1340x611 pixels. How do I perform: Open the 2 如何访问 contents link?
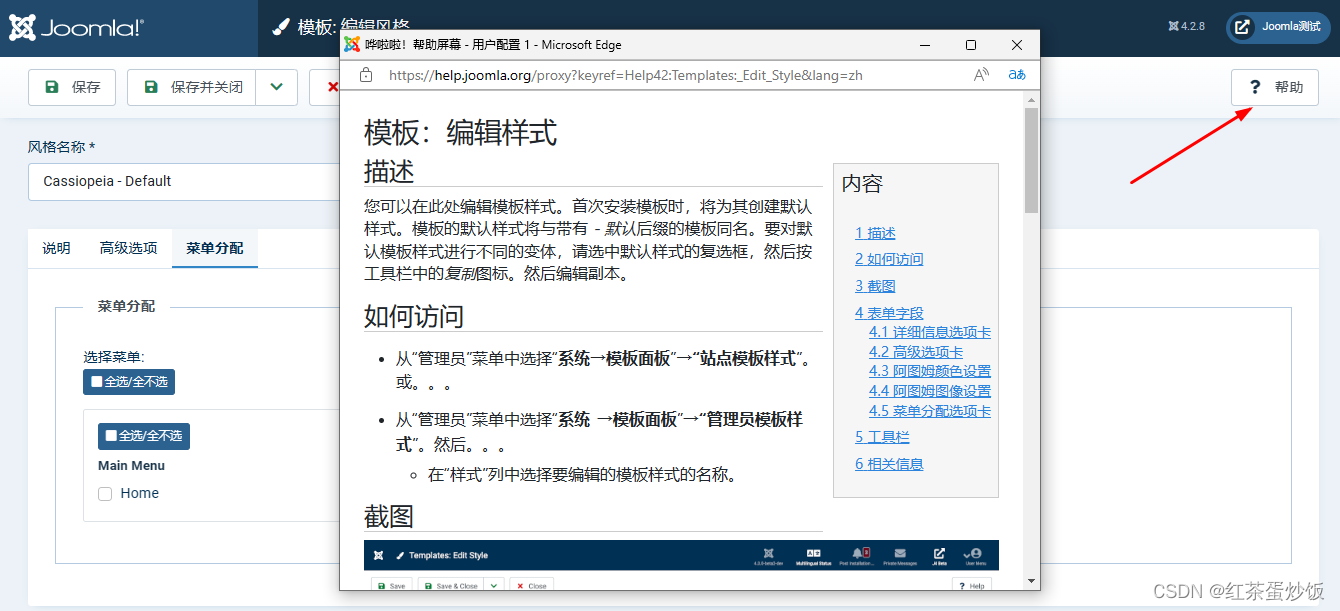click(889, 259)
